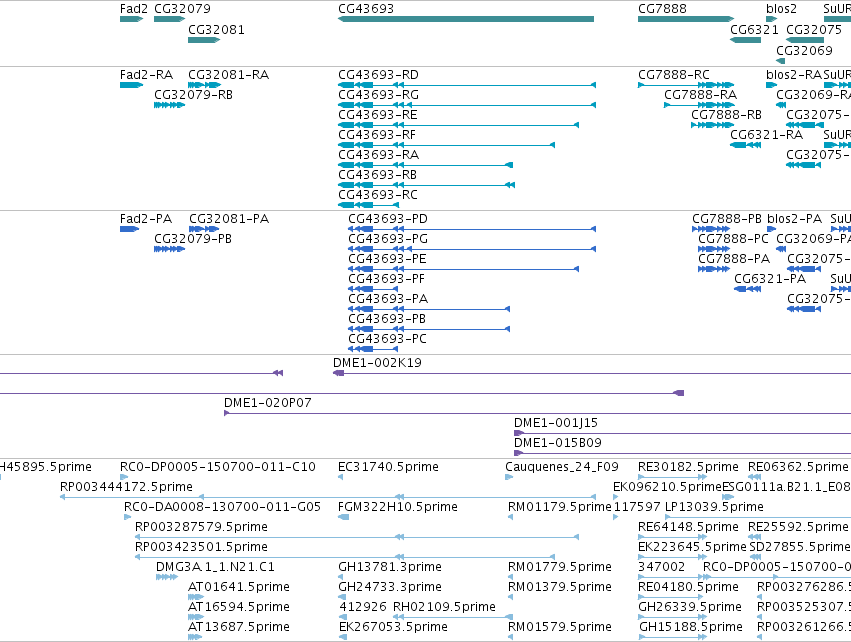Select EST RM01179.5prime
The height and width of the screenshot is (642, 851).
point(511,517)
